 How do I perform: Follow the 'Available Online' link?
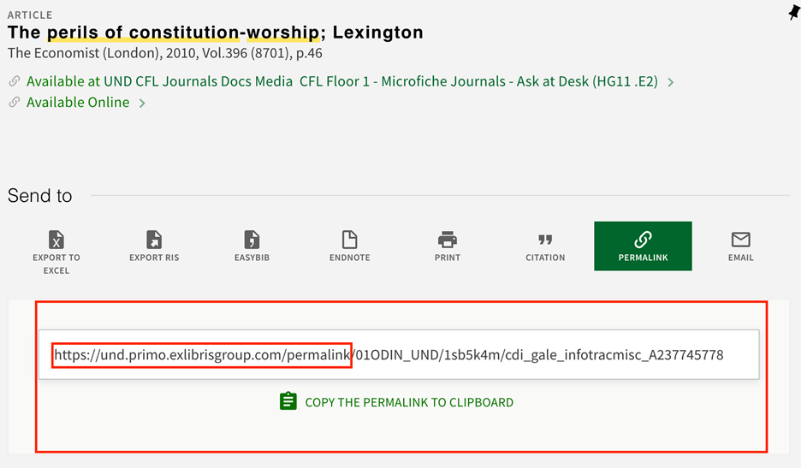(x=78, y=102)
